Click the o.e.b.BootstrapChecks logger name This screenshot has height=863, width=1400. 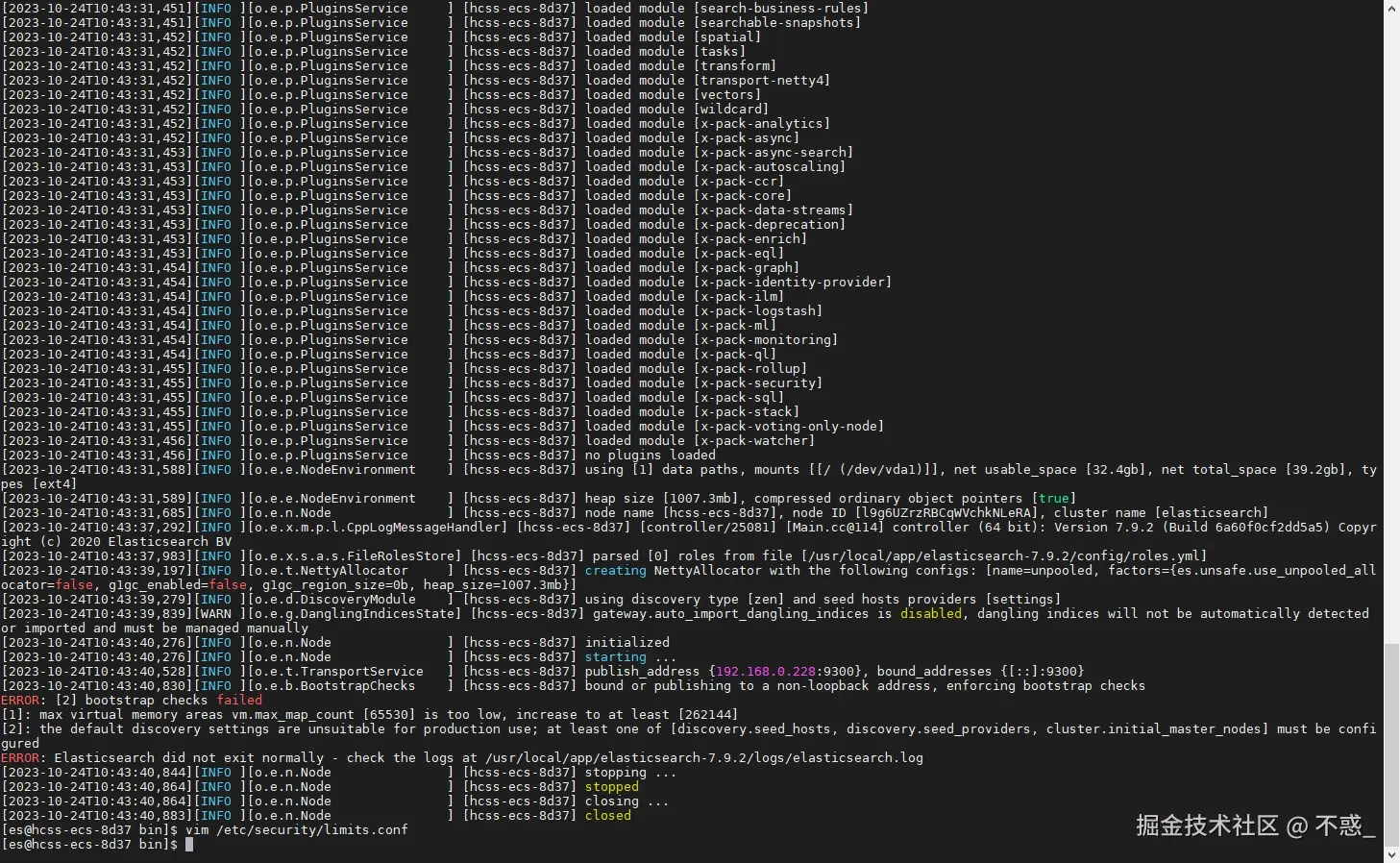(x=334, y=686)
